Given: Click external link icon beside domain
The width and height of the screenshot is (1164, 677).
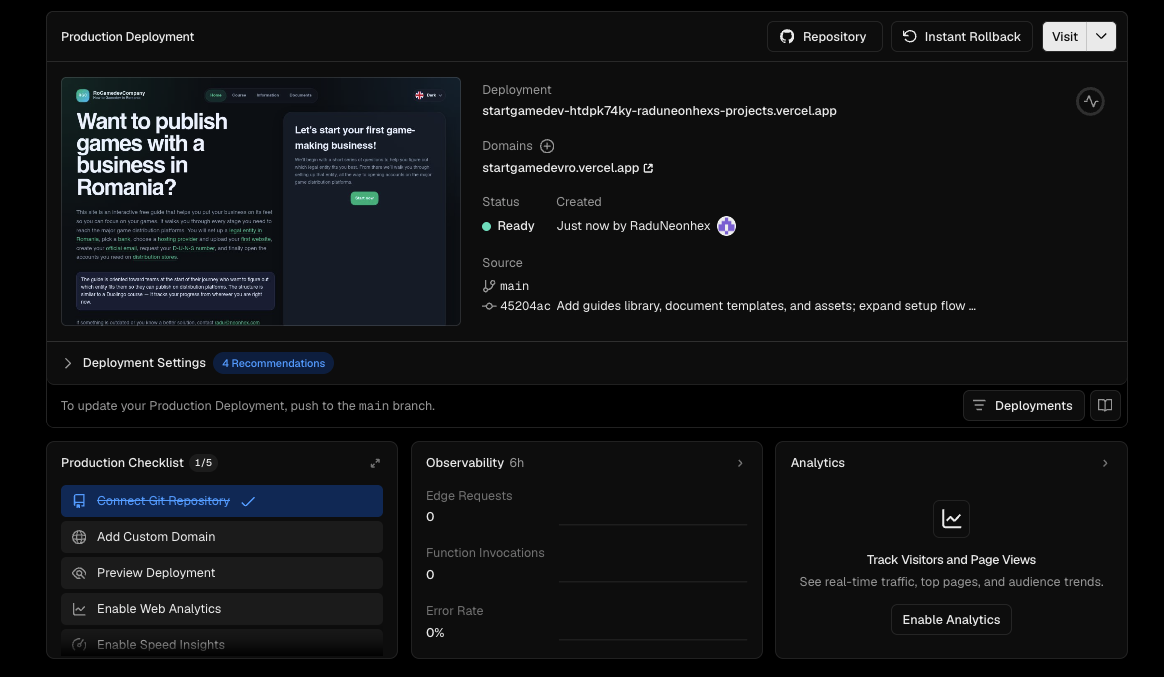Looking at the screenshot, I should [x=648, y=168].
